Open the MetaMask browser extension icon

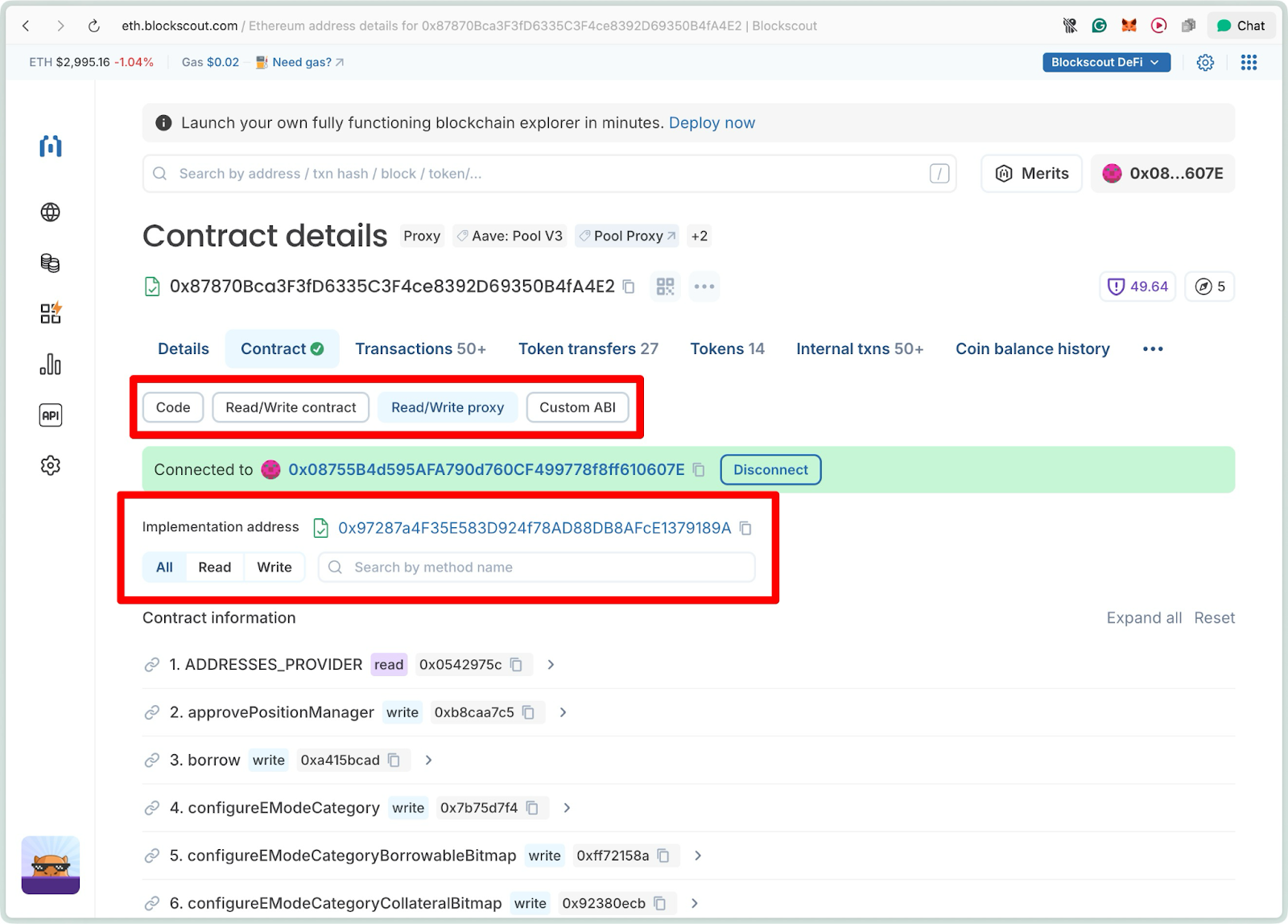click(x=1129, y=25)
